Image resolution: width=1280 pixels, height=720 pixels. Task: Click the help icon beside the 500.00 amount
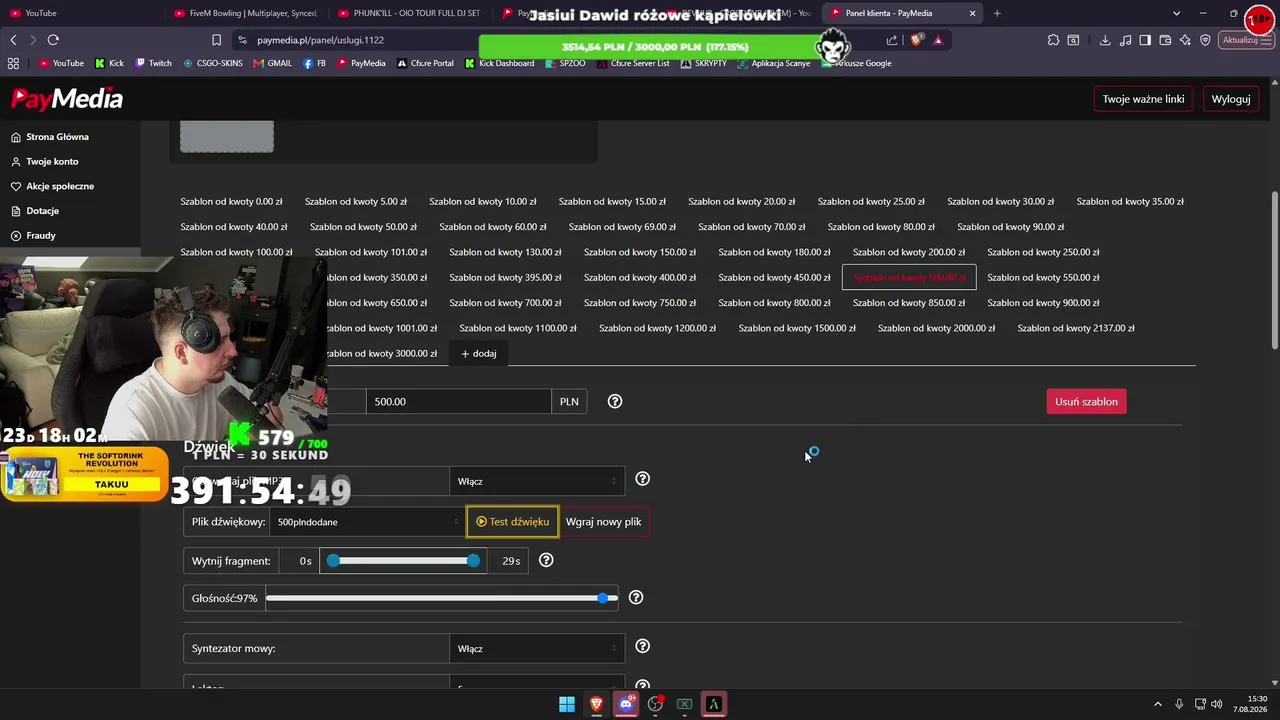[x=615, y=401]
